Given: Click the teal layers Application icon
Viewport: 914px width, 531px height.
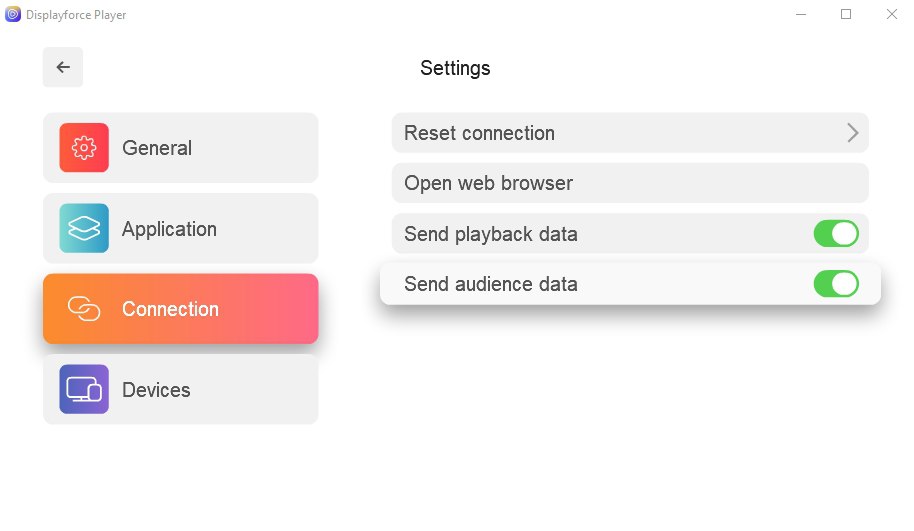Looking at the screenshot, I should click(84, 229).
